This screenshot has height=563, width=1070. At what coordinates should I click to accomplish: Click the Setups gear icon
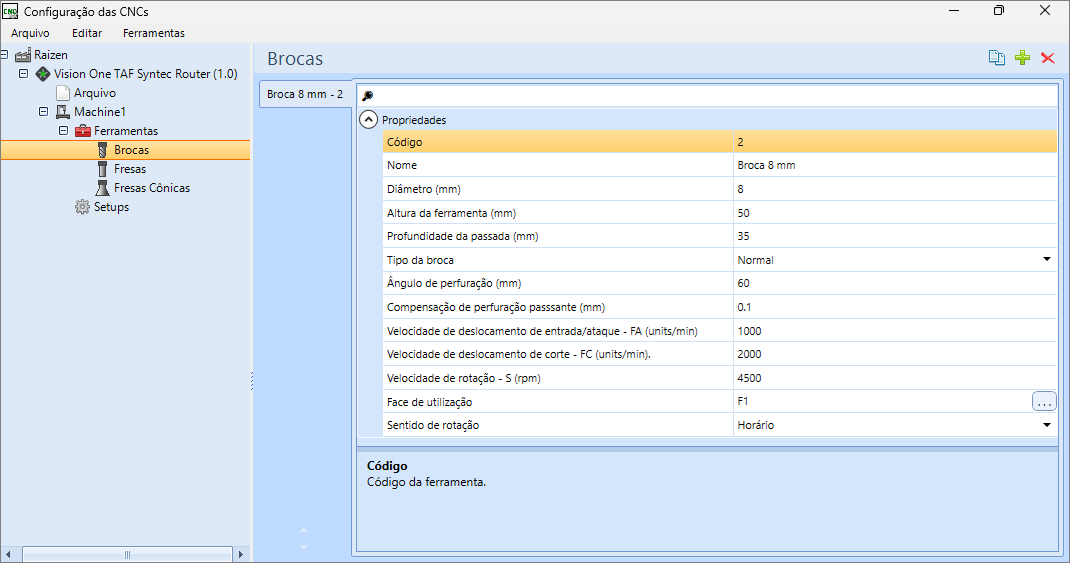click(x=83, y=207)
